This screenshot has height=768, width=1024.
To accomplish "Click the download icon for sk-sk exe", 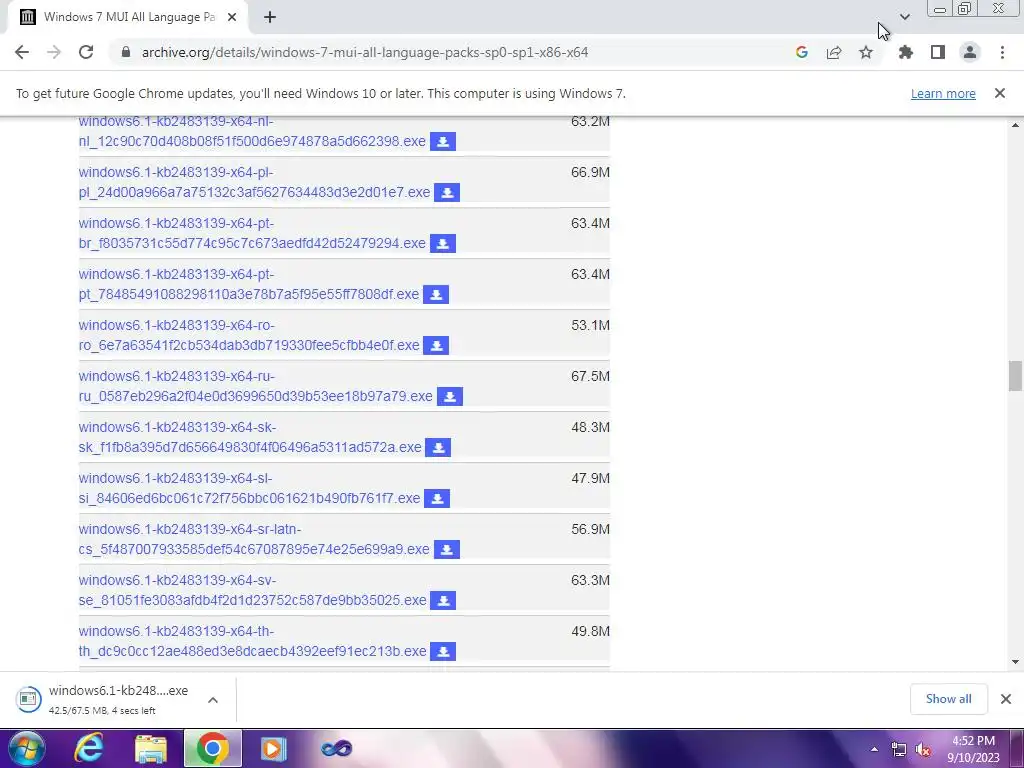I will (x=438, y=447).
